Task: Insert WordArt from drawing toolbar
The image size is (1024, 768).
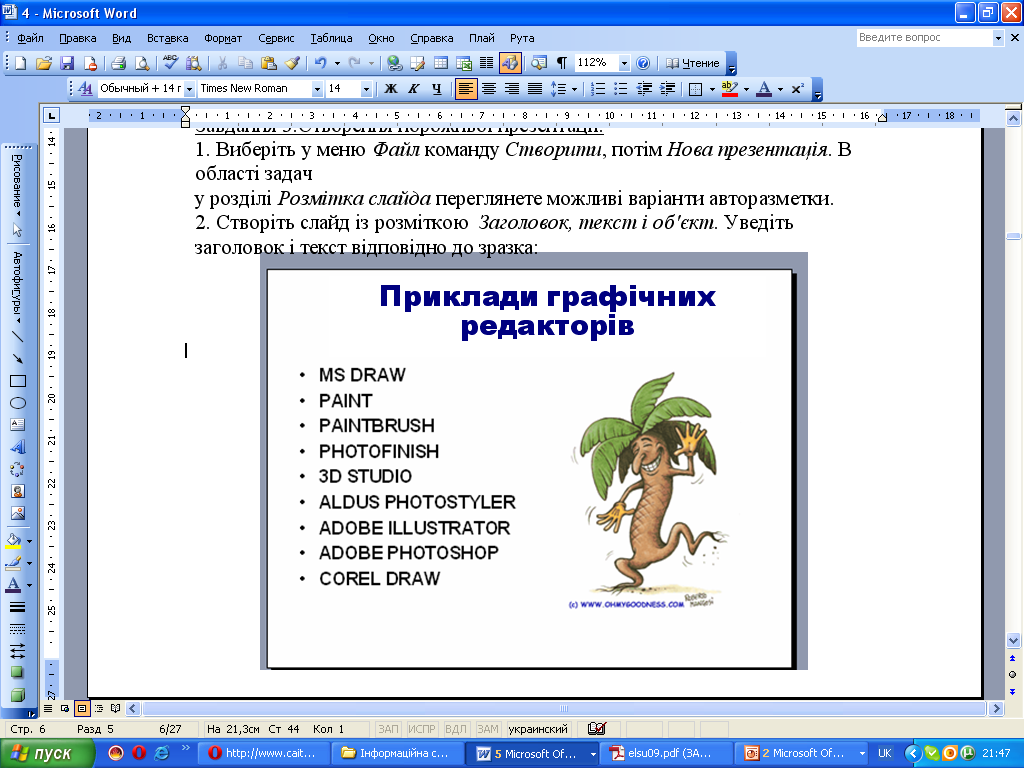Action: point(18,447)
